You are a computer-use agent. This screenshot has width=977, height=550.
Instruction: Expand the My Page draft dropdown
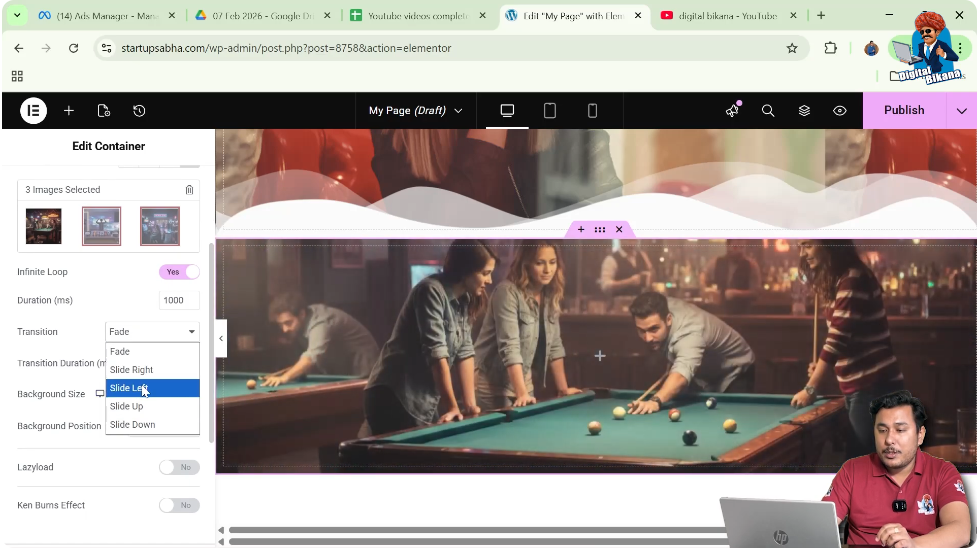click(415, 111)
